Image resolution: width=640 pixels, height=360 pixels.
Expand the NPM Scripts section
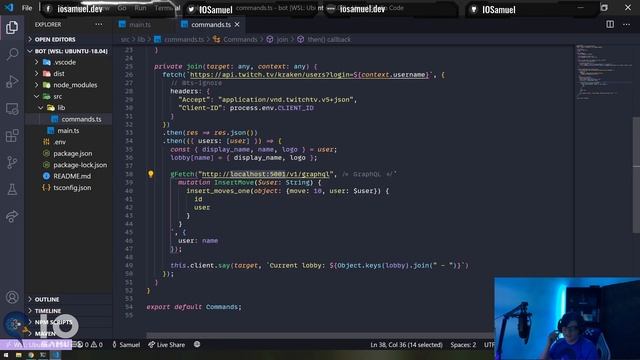click(53, 322)
